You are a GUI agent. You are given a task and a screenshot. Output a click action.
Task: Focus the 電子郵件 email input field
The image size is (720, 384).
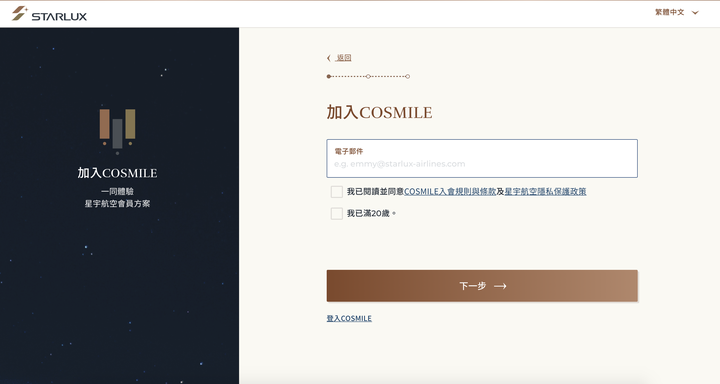(x=482, y=158)
